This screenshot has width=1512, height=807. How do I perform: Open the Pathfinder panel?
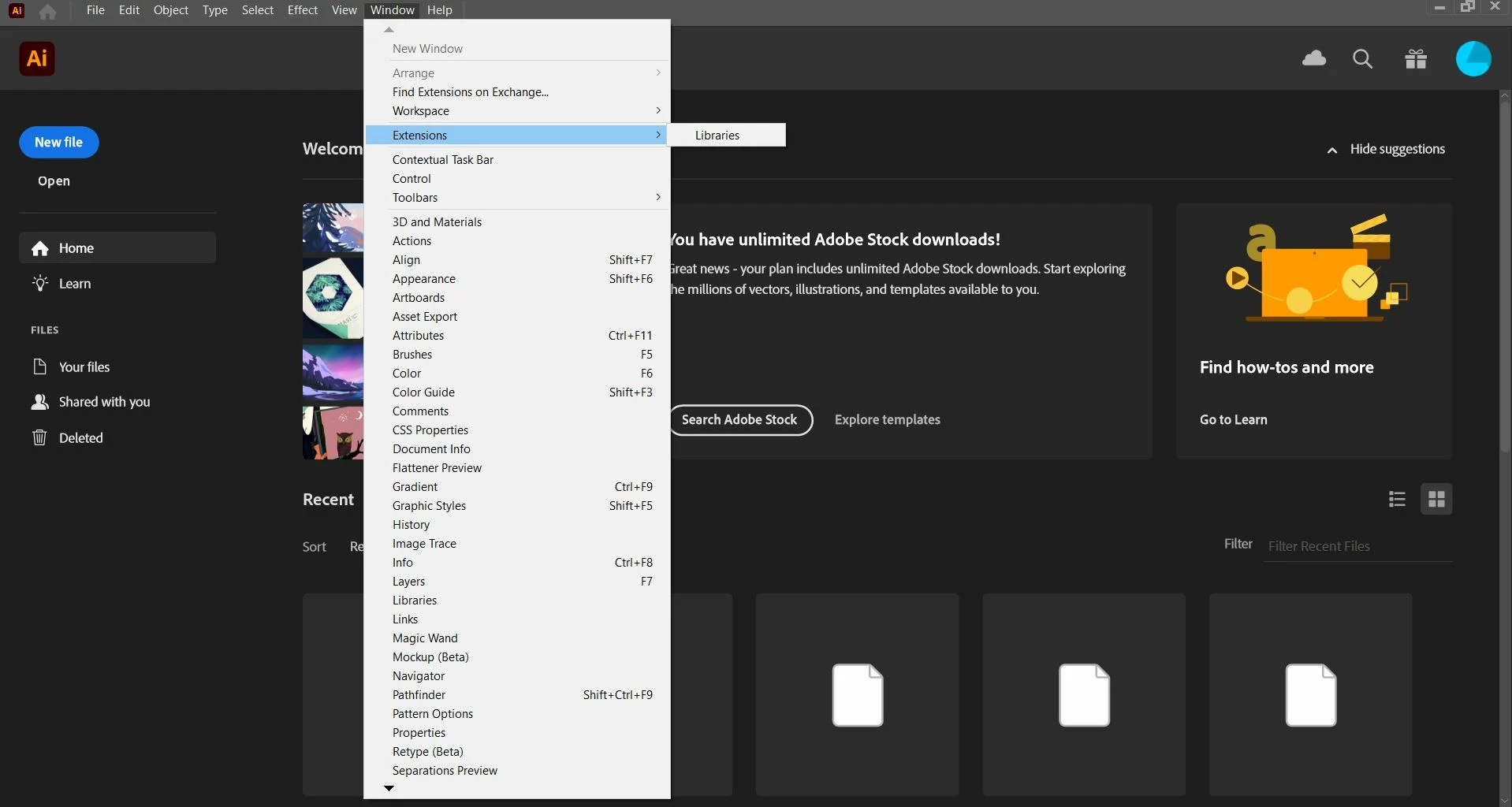pos(517,695)
